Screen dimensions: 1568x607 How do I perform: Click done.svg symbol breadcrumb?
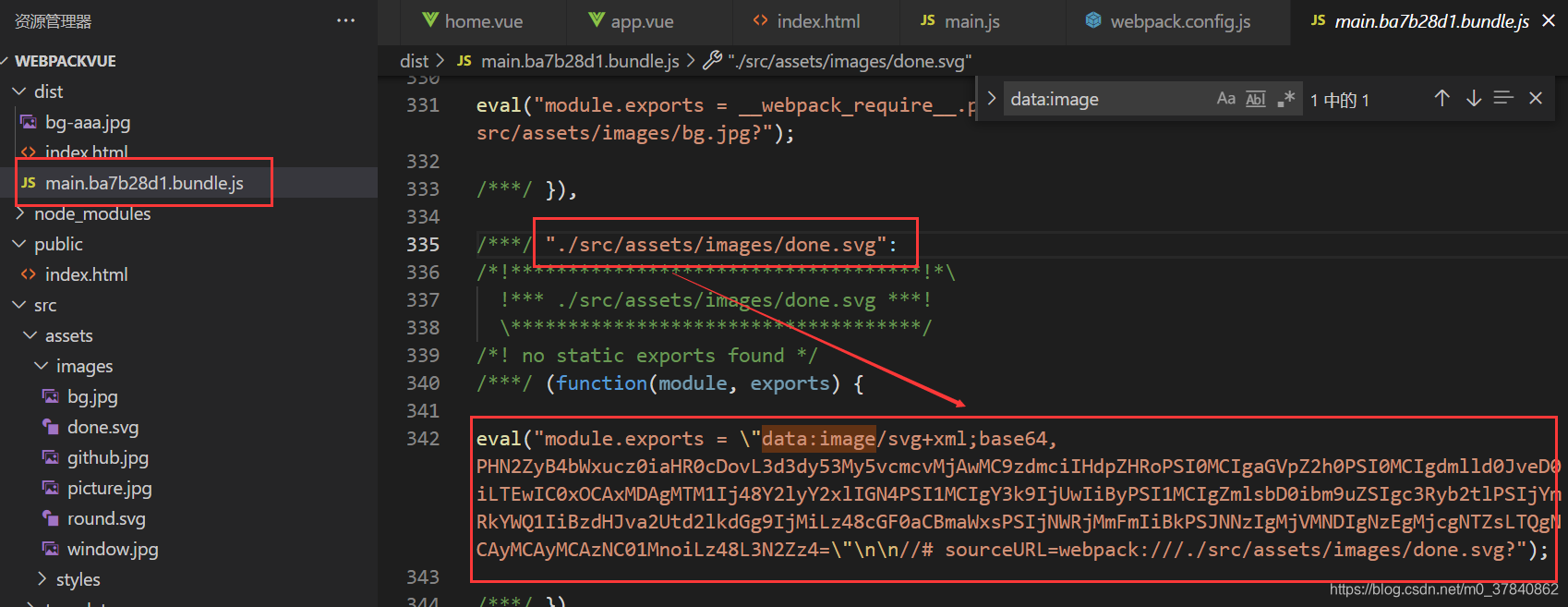(x=850, y=61)
